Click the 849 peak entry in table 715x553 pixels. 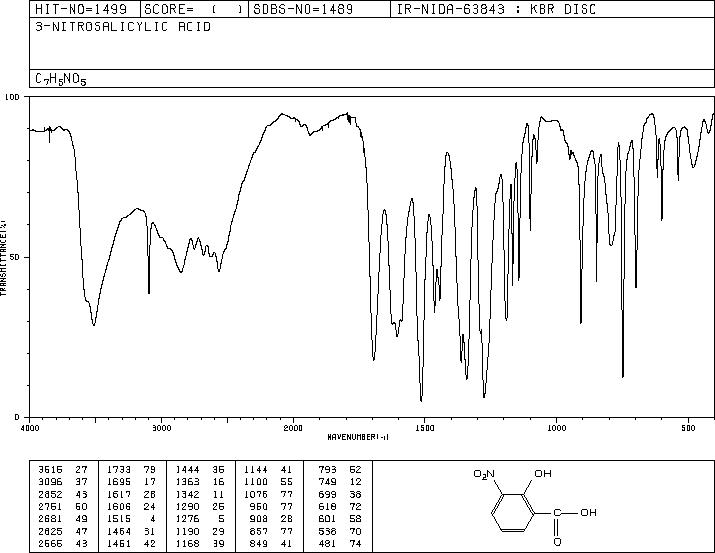point(272,544)
